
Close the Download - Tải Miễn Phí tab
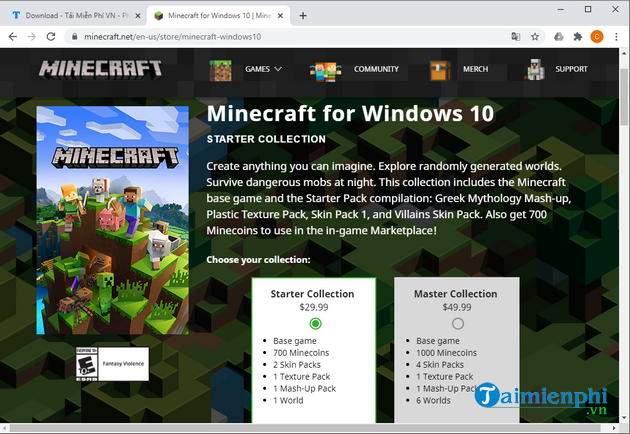138,16
